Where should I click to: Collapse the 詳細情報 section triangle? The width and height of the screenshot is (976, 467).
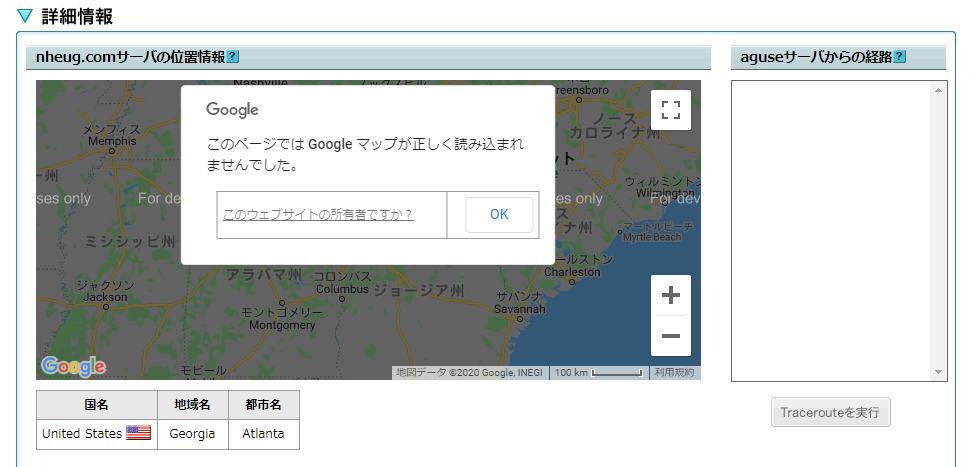(x=25, y=16)
